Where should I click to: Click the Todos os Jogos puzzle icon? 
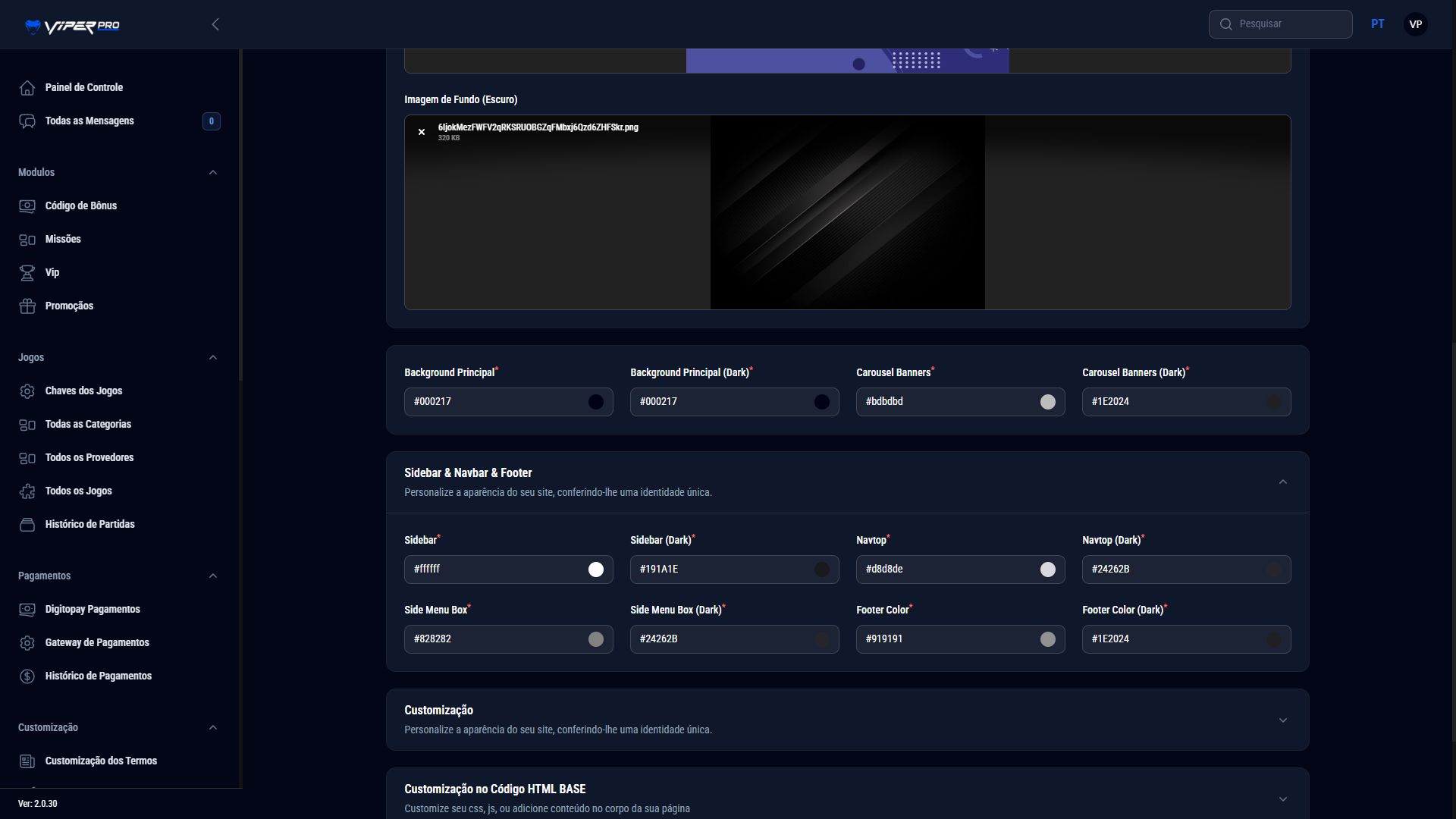pos(27,491)
